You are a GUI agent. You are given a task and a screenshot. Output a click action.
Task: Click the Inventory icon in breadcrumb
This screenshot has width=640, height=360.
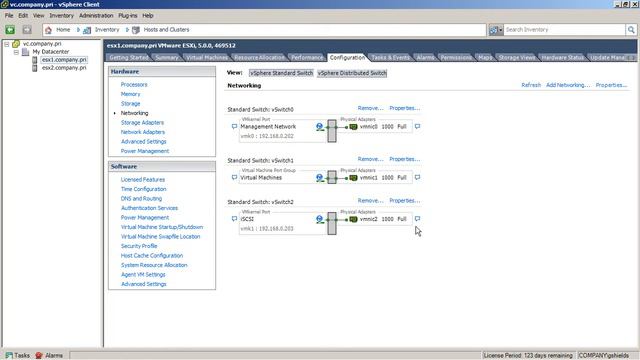[87, 30]
